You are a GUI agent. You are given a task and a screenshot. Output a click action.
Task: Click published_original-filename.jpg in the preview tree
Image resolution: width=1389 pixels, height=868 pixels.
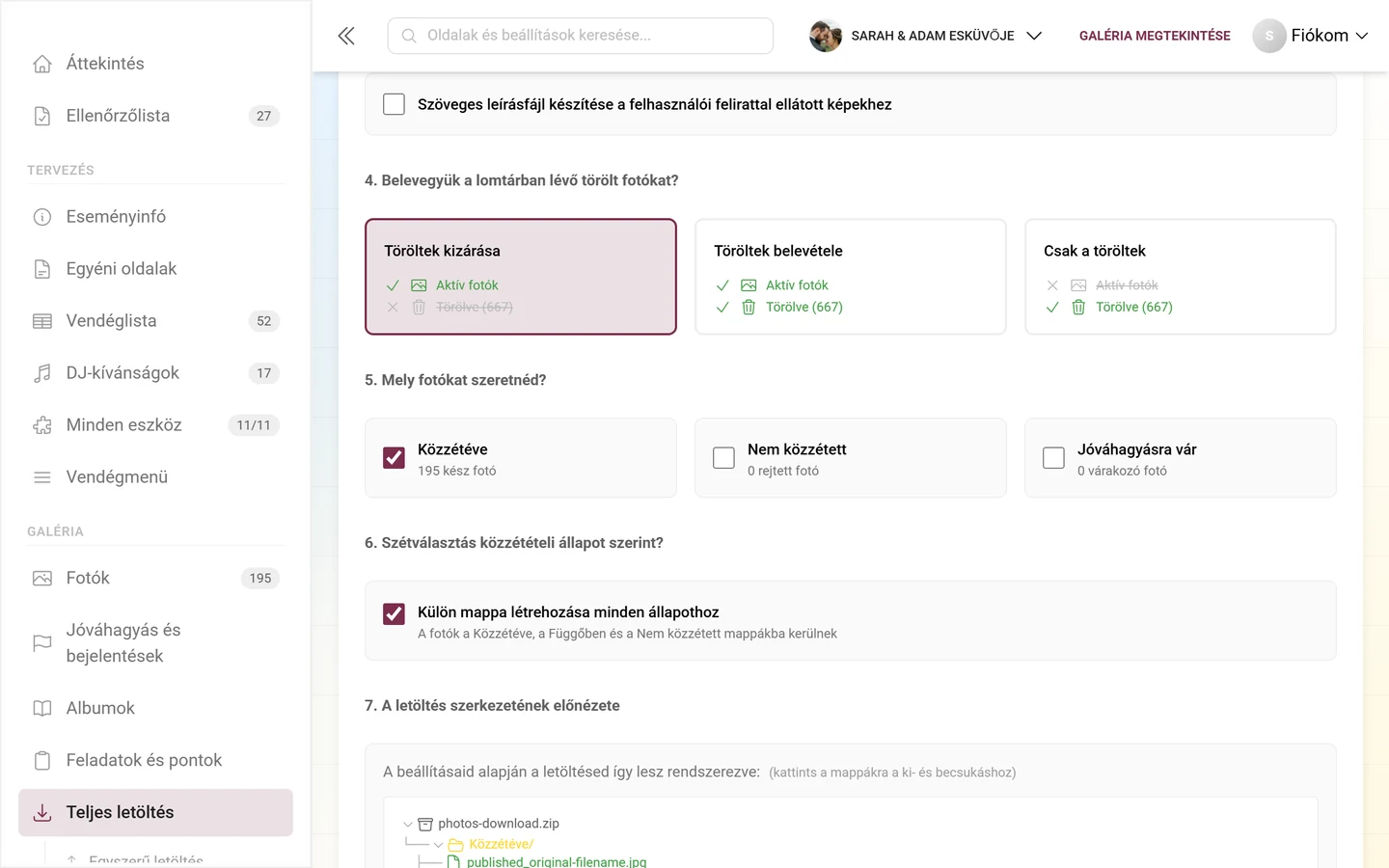coord(557,861)
